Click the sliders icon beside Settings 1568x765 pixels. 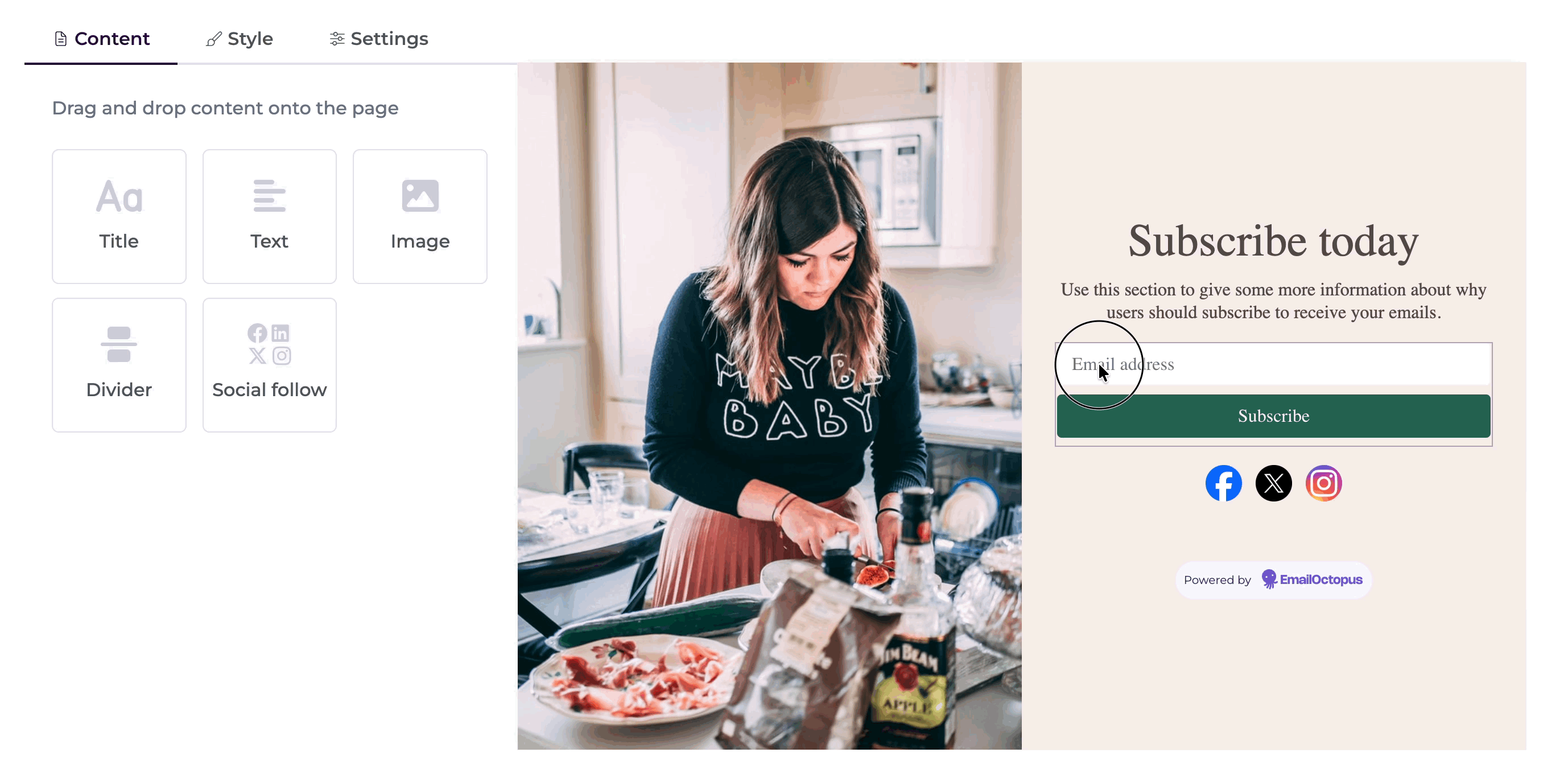point(337,39)
